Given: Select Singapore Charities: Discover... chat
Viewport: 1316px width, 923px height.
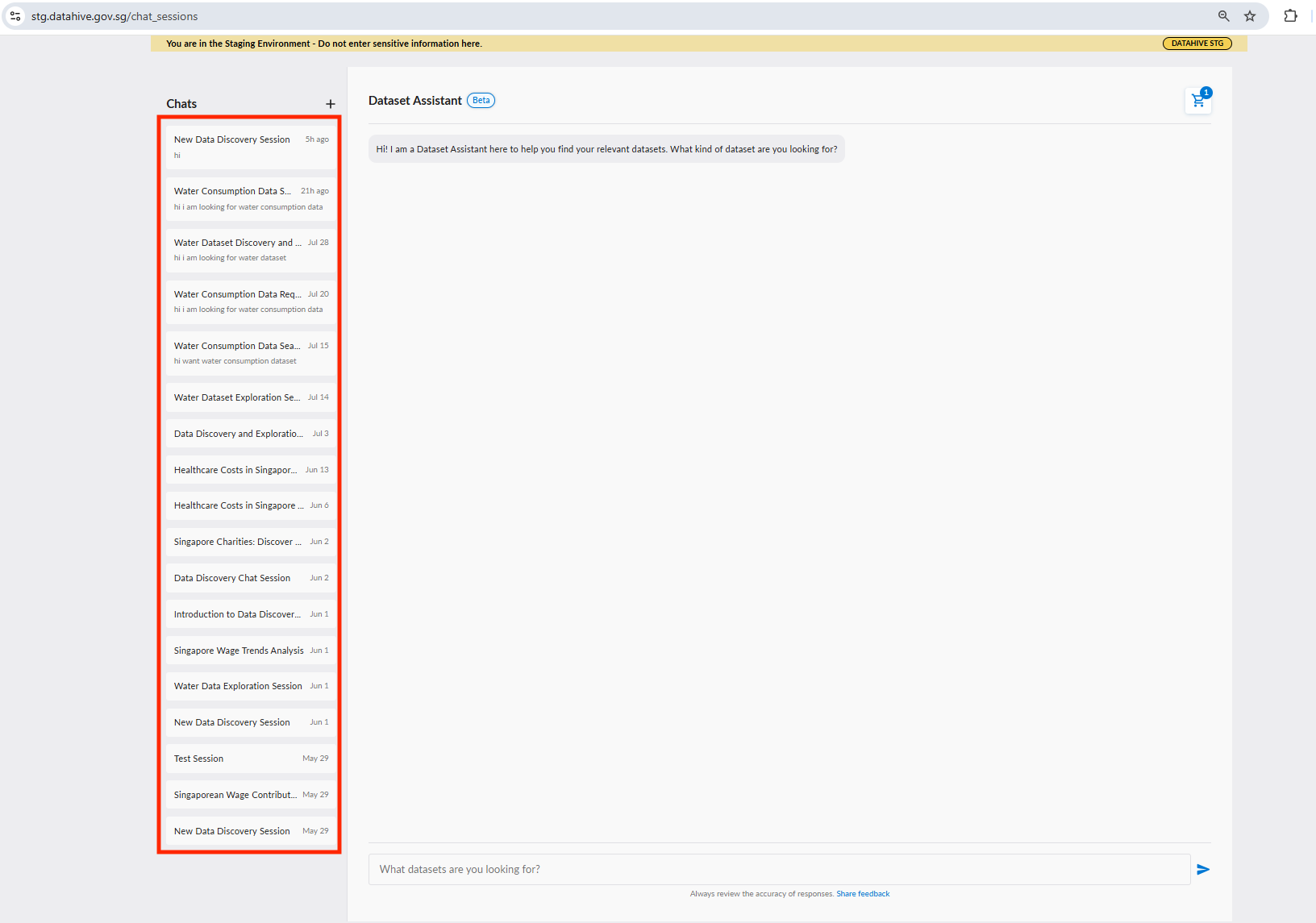Looking at the screenshot, I should [x=251, y=542].
